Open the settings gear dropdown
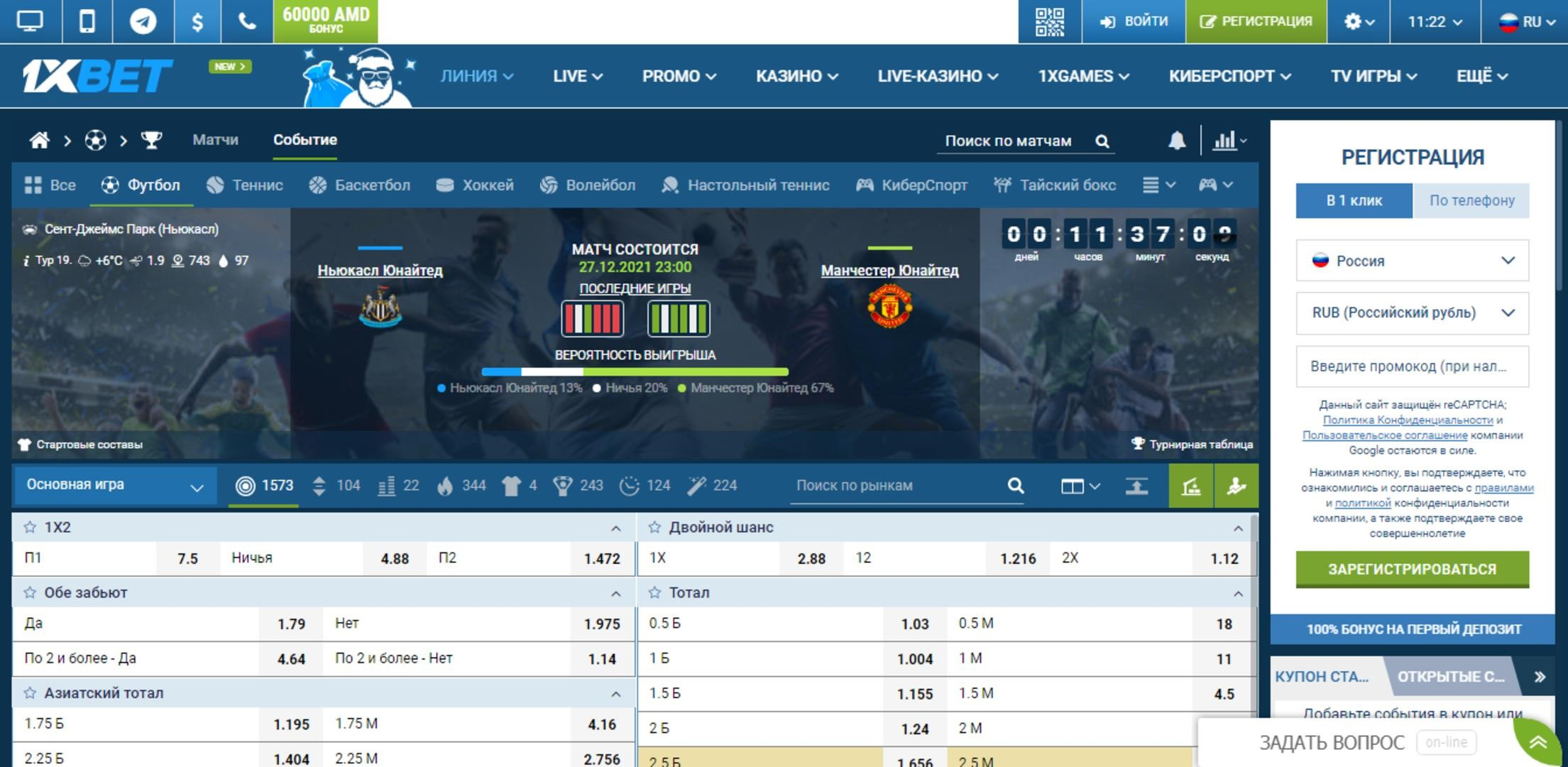The height and width of the screenshot is (767, 1568). tap(1359, 21)
